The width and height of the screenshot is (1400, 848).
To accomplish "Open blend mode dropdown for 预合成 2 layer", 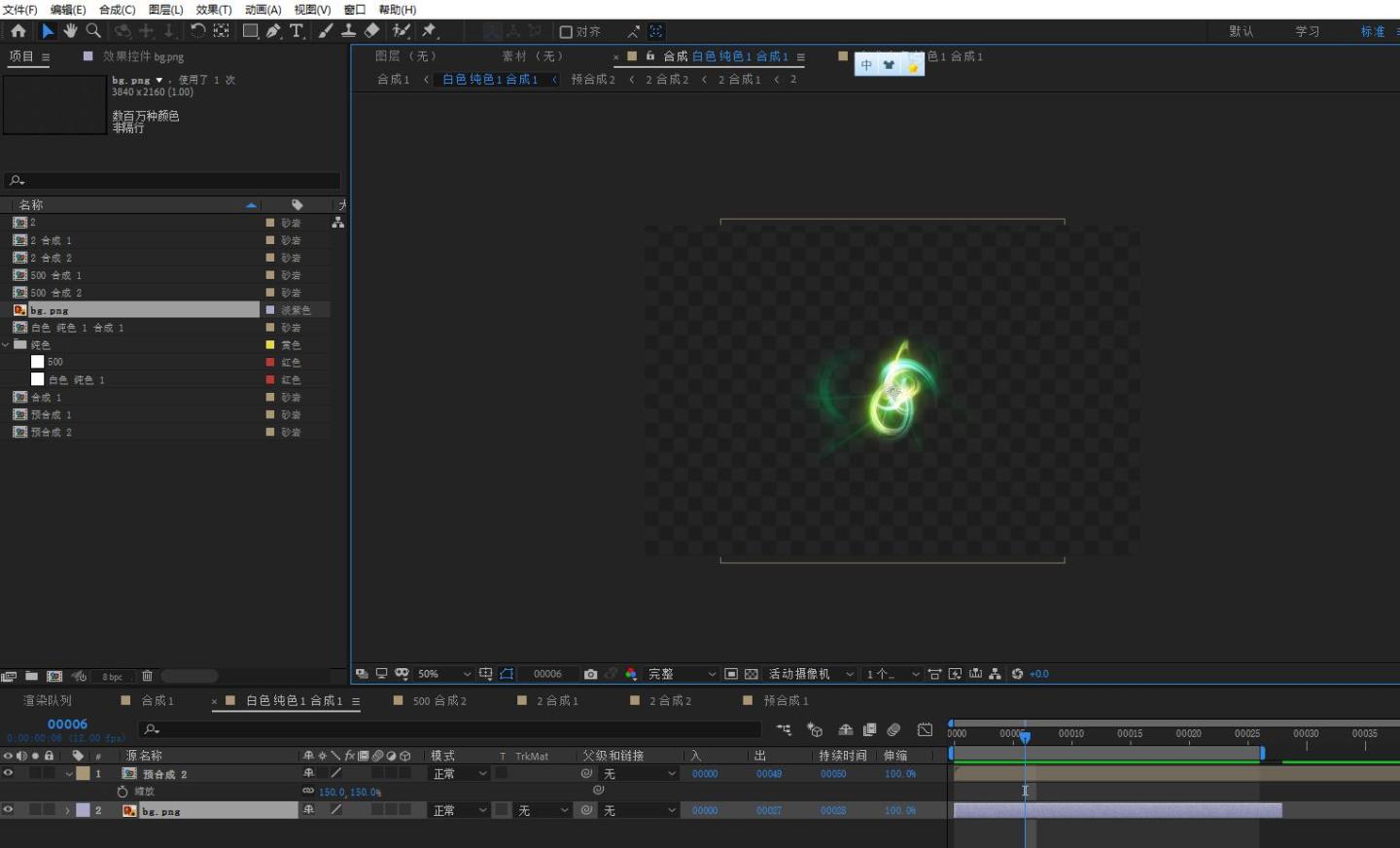I will coord(460,774).
